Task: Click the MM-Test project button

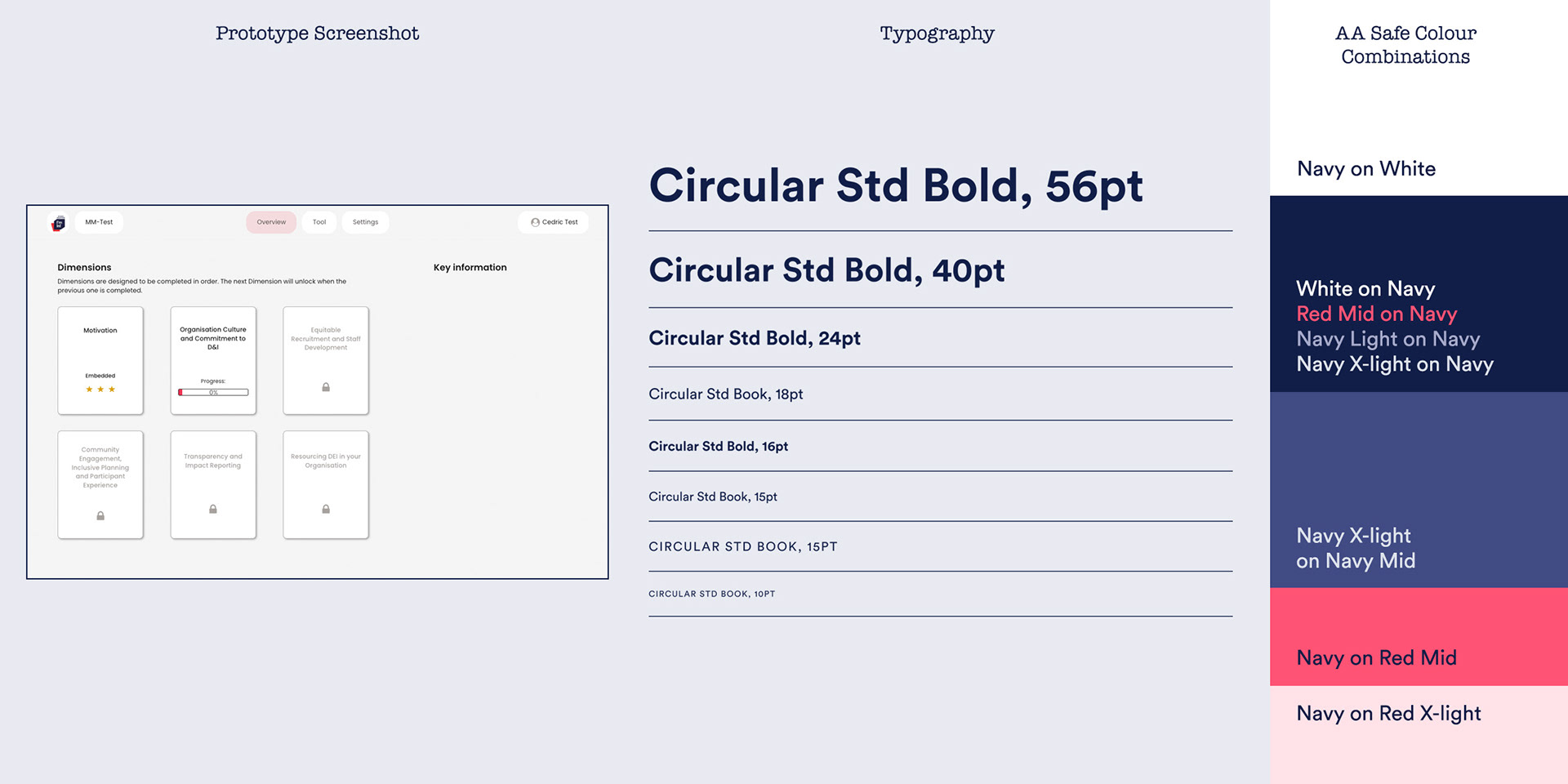Action: pos(99,222)
